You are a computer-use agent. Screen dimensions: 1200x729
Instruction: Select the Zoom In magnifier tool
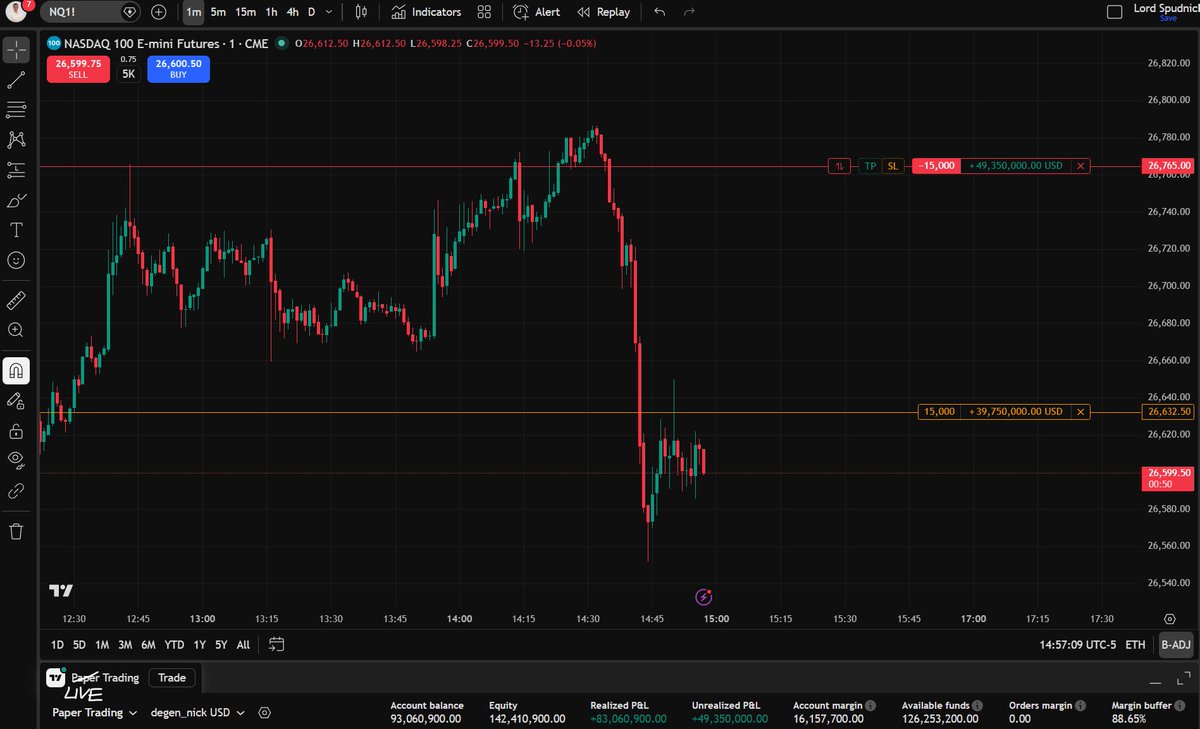tap(16, 330)
